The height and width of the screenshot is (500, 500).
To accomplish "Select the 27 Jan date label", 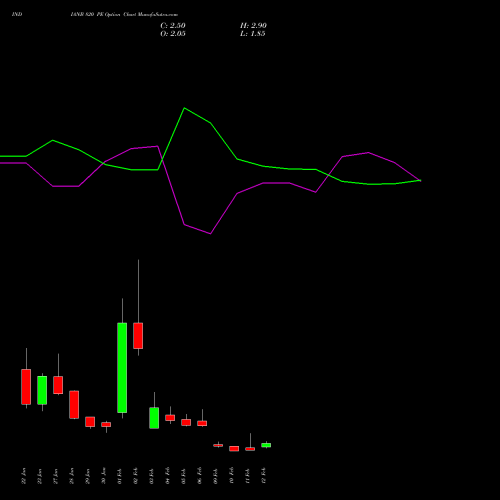I will click(56, 476).
